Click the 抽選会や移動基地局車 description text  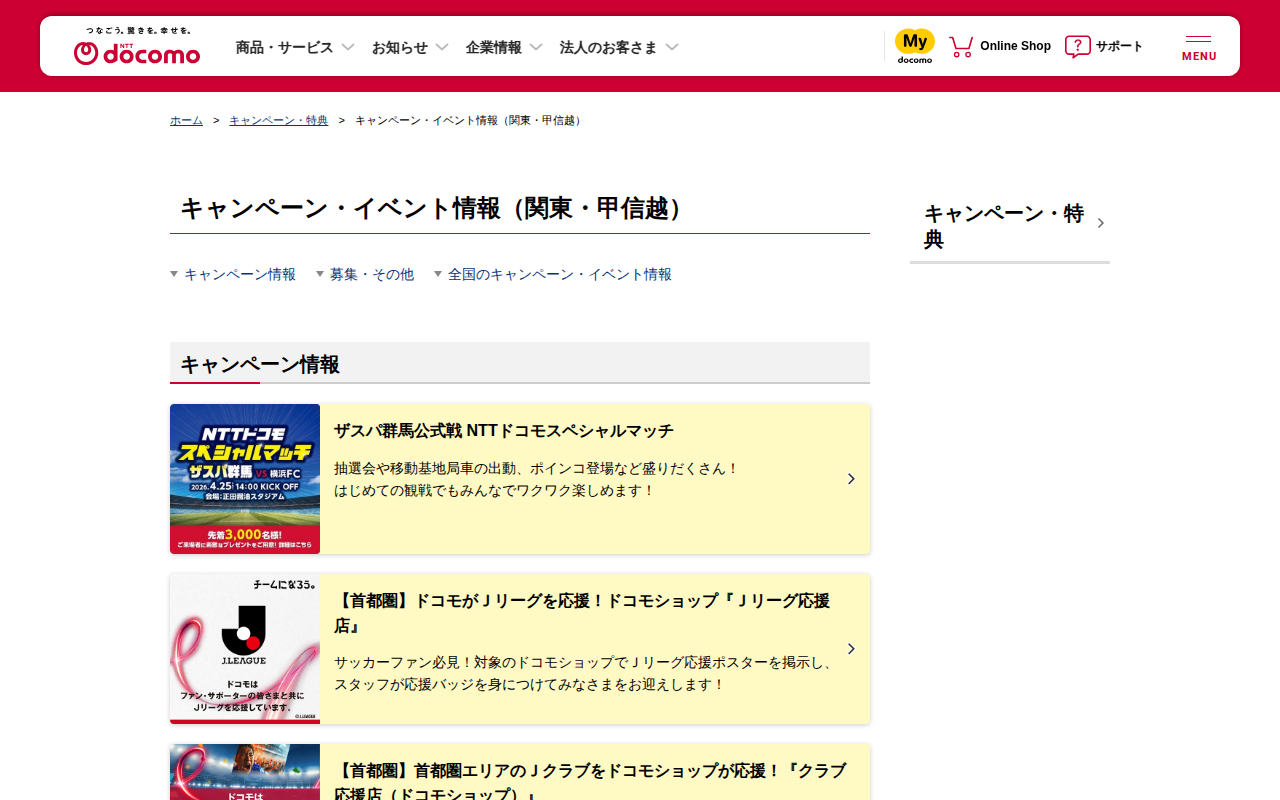(x=536, y=479)
